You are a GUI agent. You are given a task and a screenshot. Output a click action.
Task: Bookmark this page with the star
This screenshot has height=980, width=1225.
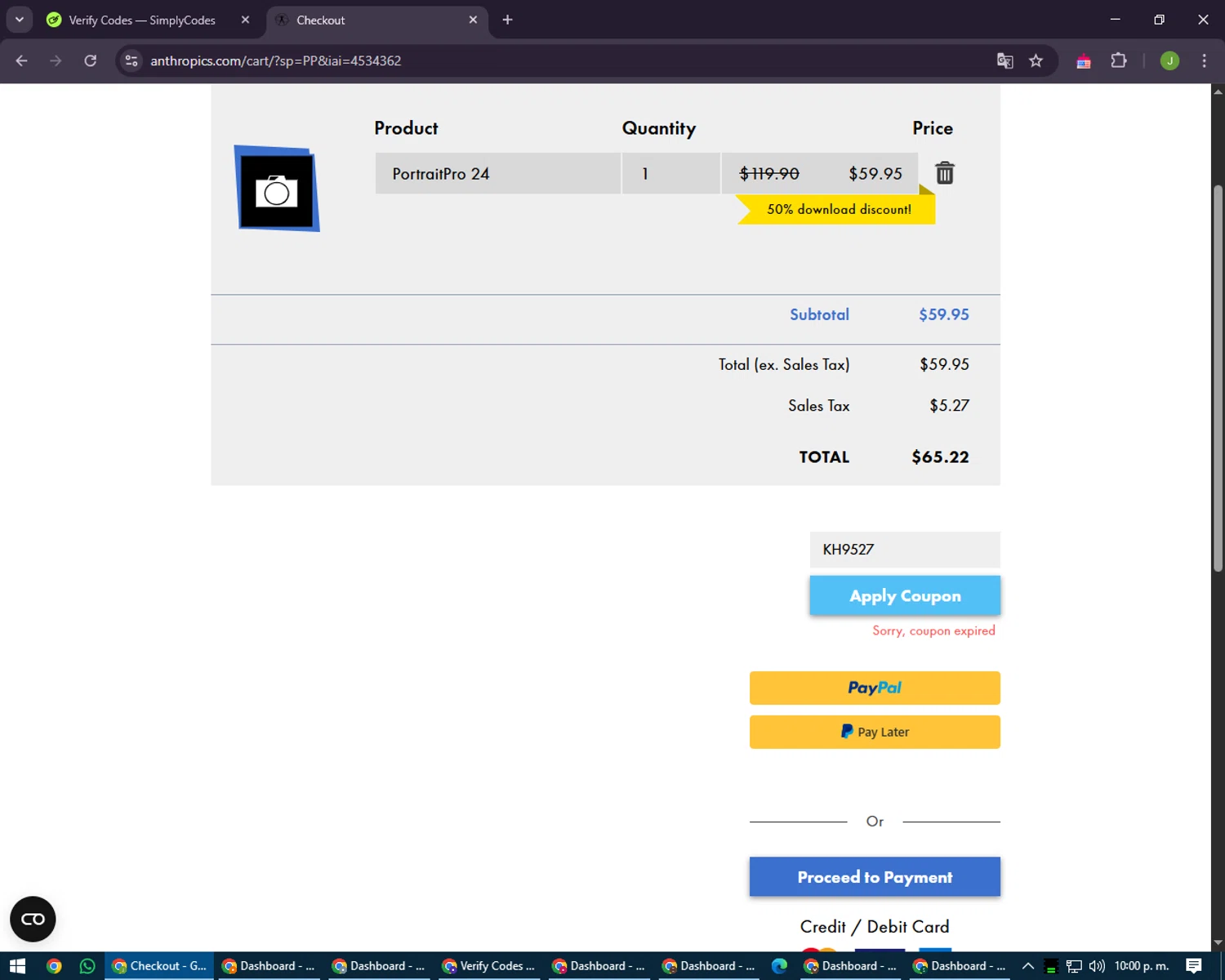click(1036, 60)
